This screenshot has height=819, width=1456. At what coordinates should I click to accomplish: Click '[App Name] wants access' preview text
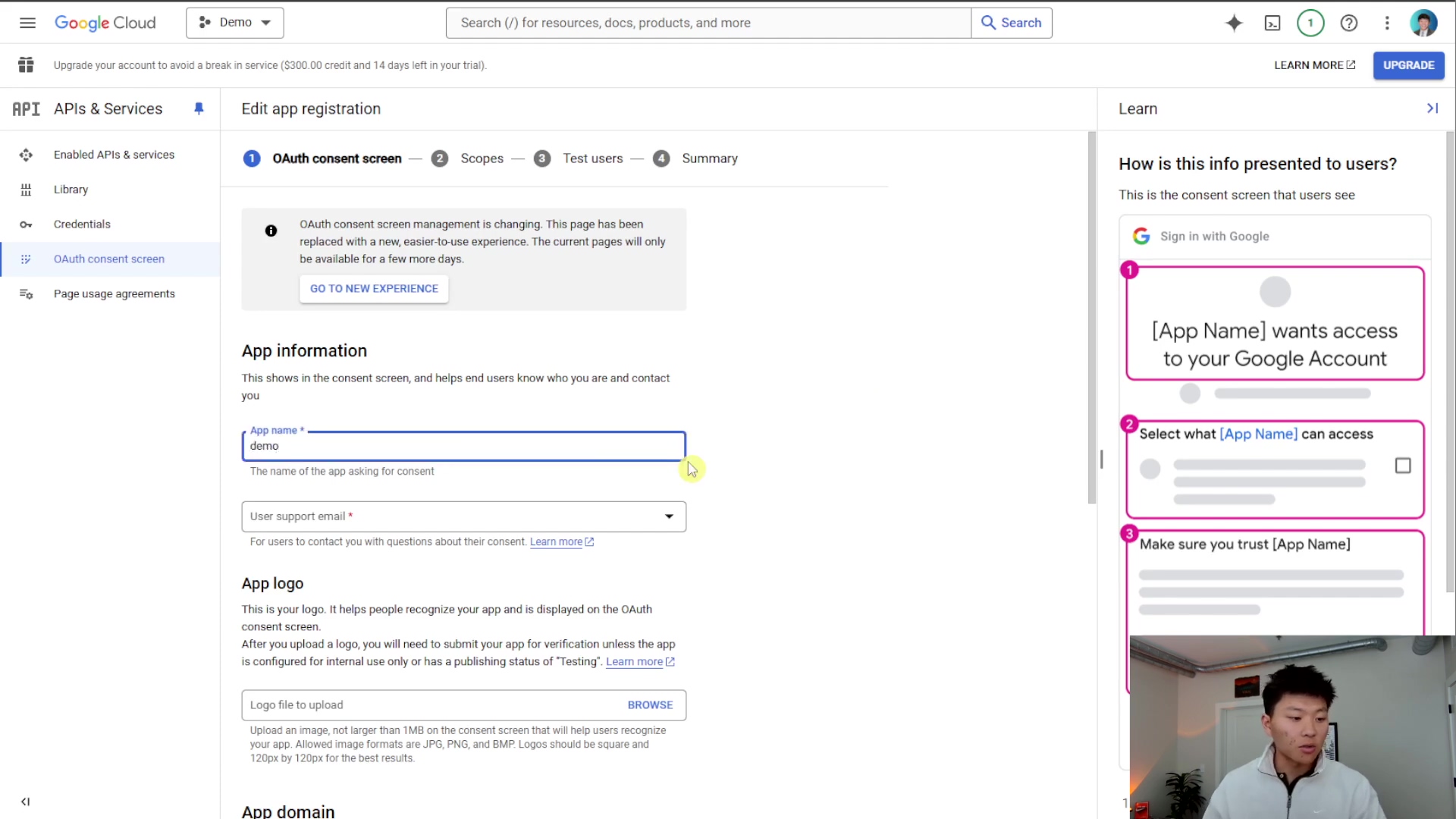(1275, 345)
